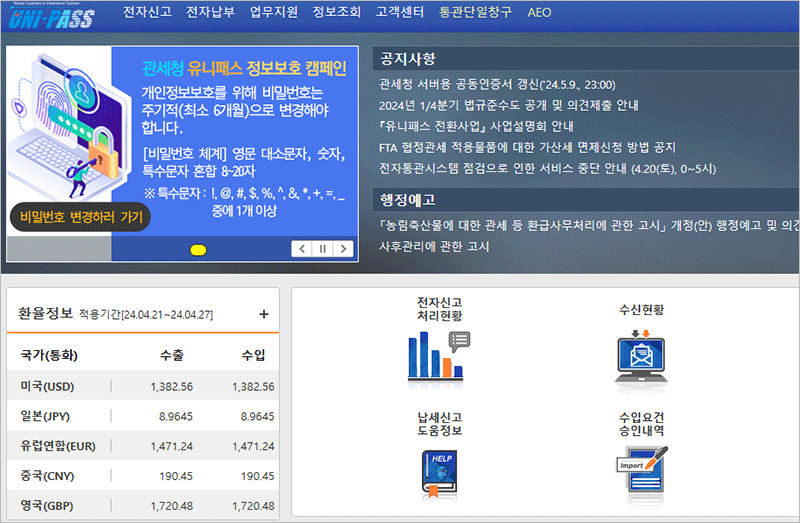Click the 납세신고 도움정보 label

(439, 424)
